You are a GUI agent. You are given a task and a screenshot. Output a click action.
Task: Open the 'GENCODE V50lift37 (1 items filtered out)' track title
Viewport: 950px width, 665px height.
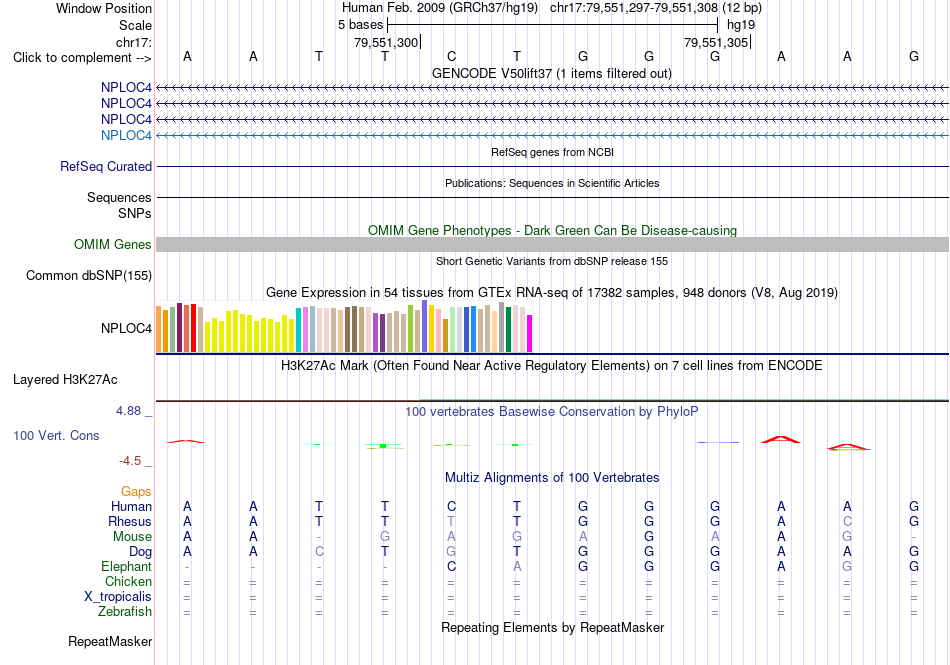pos(551,73)
